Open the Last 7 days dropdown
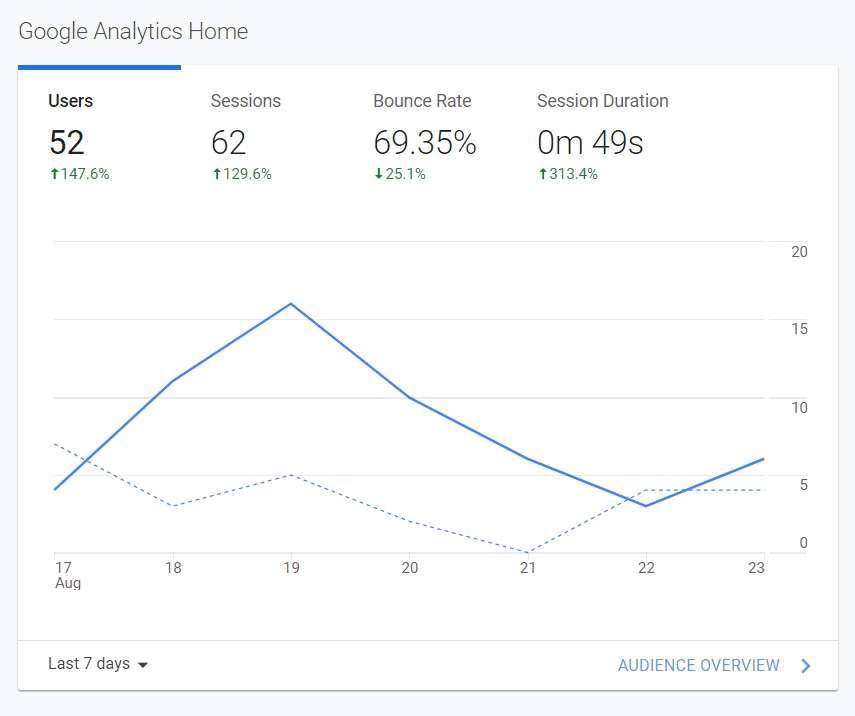This screenshot has width=855, height=716. coord(98,664)
